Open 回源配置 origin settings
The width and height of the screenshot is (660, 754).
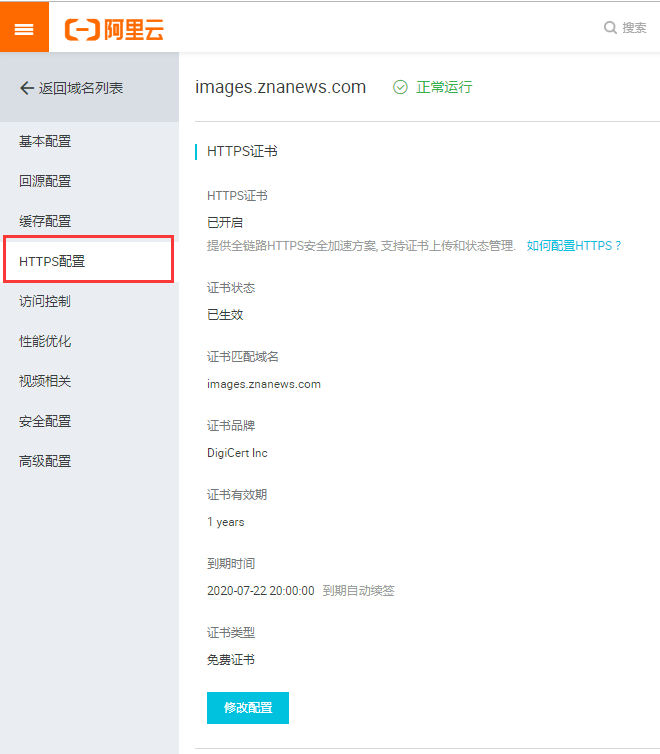[x=45, y=181]
